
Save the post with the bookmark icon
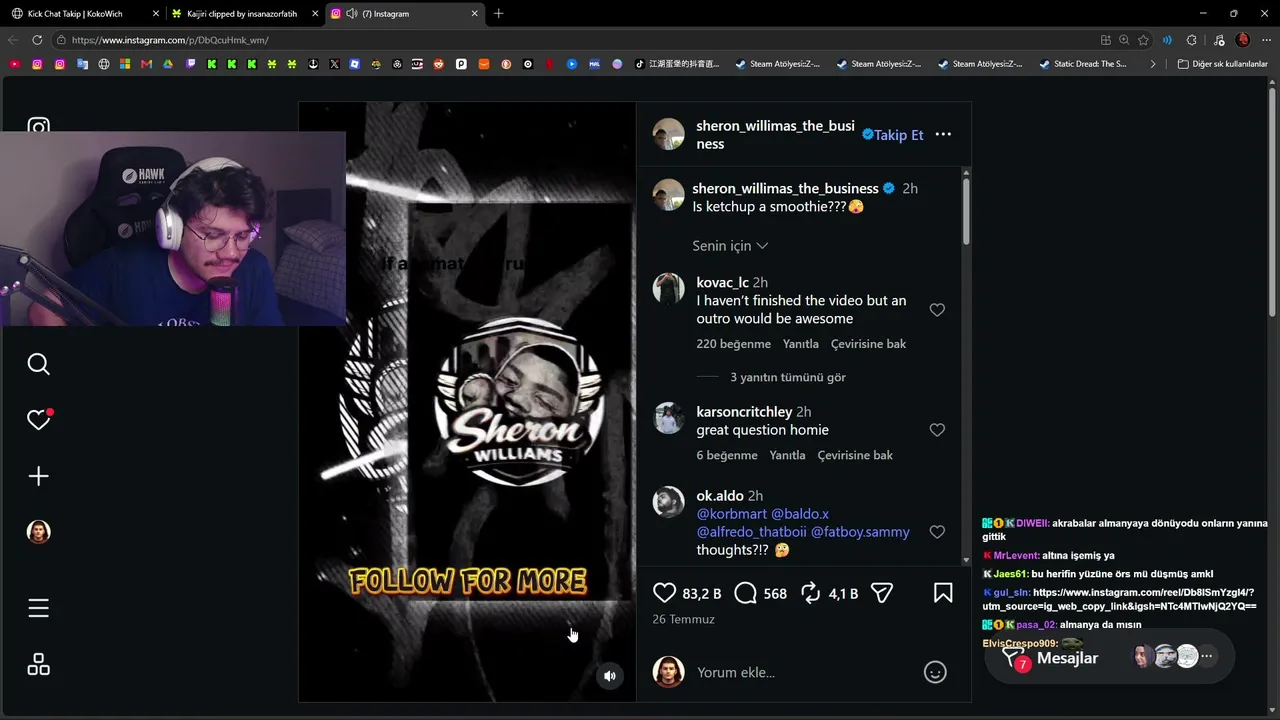(943, 593)
